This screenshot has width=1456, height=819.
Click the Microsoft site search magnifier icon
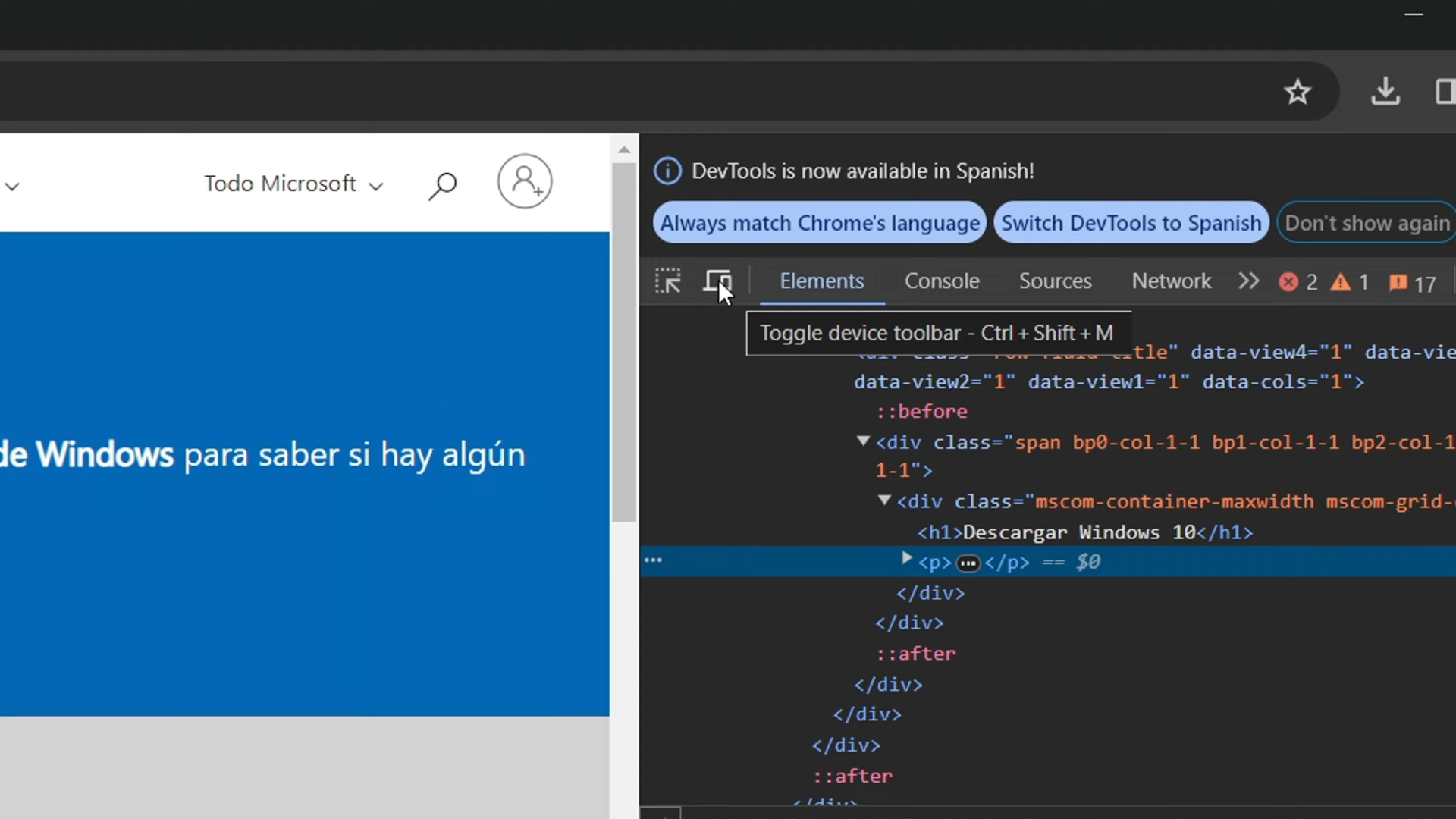pos(442,184)
